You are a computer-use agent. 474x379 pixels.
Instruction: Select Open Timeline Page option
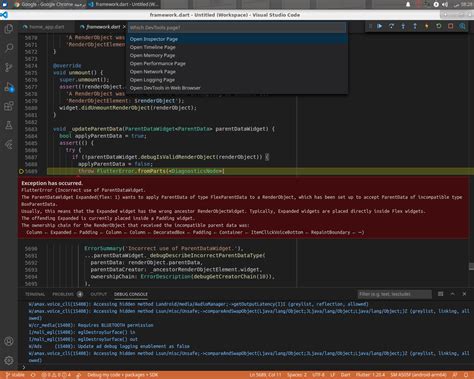point(238,47)
